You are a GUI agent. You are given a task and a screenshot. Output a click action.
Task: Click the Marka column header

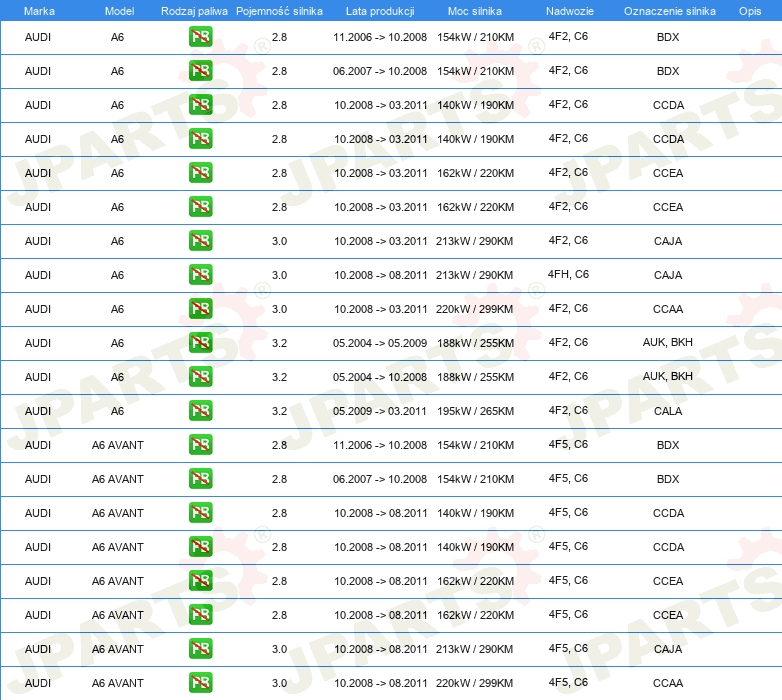pyautogui.click(x=39, y=11)
